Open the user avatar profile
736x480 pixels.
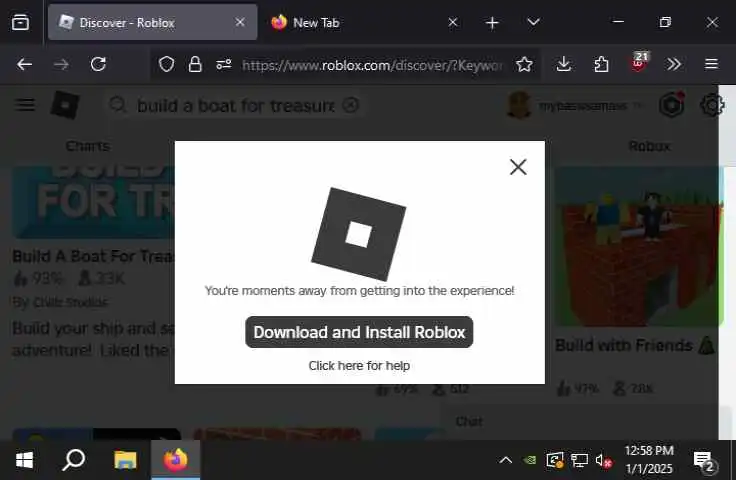[x=519, y=105]
